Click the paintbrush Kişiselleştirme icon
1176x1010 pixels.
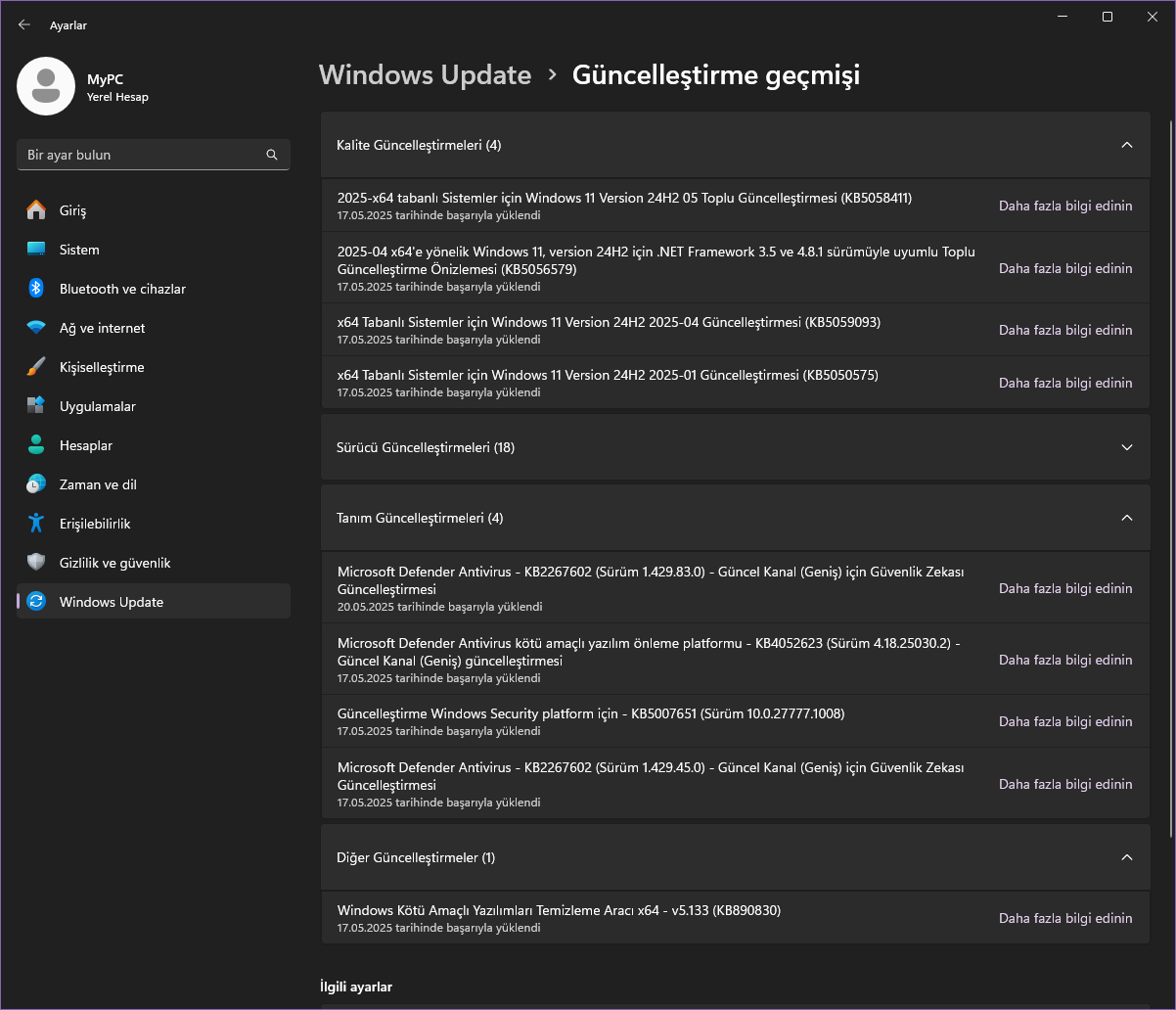(x=36, y=367)
